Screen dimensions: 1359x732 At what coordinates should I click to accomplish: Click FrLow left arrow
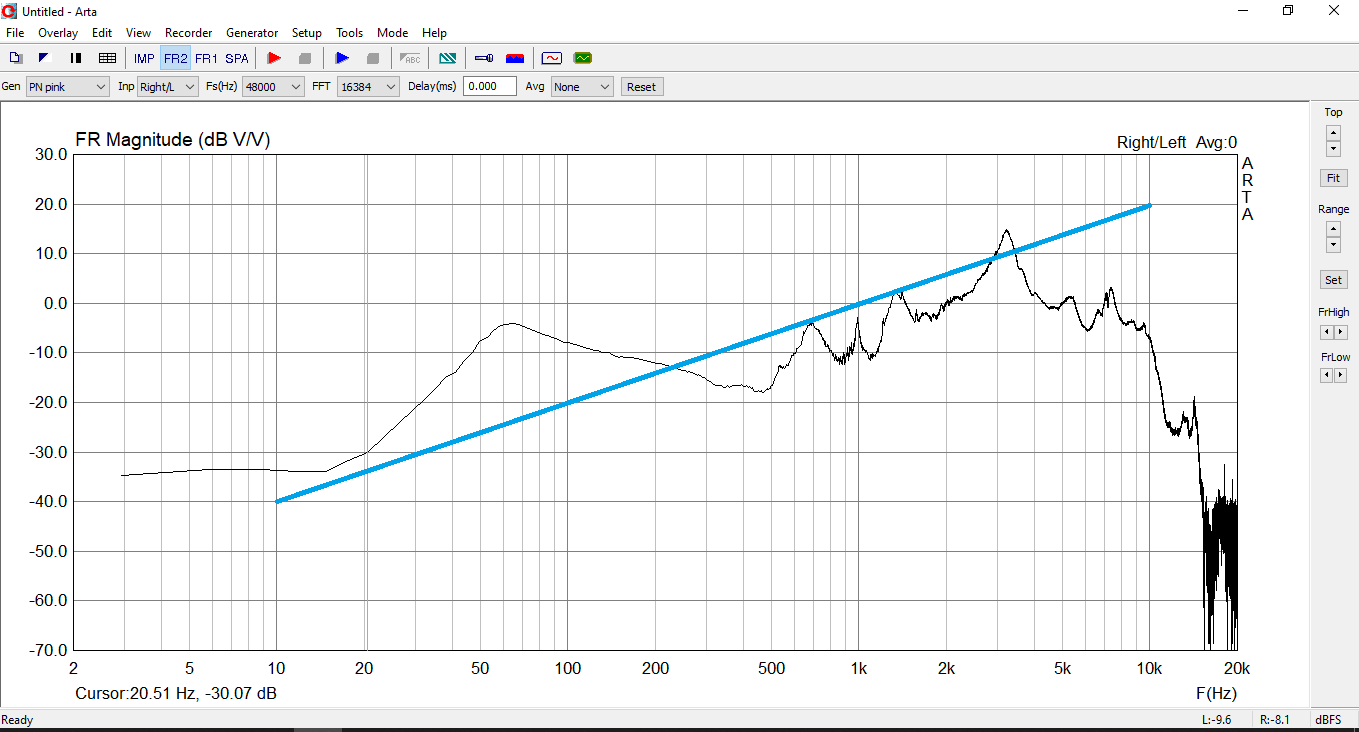pyautogui.click(x=1327, y=375)
